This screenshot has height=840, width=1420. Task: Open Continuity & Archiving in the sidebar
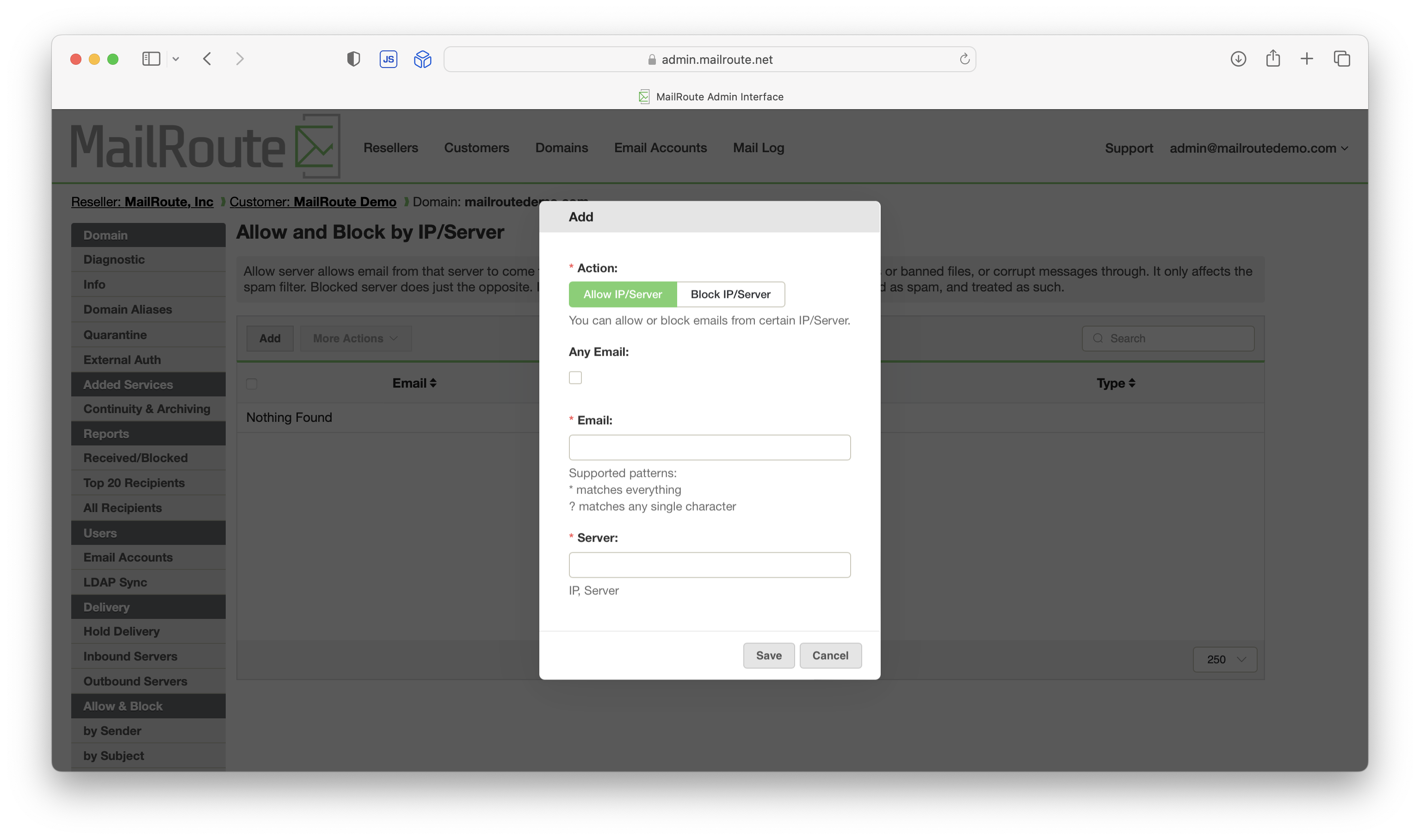point(148,409)
